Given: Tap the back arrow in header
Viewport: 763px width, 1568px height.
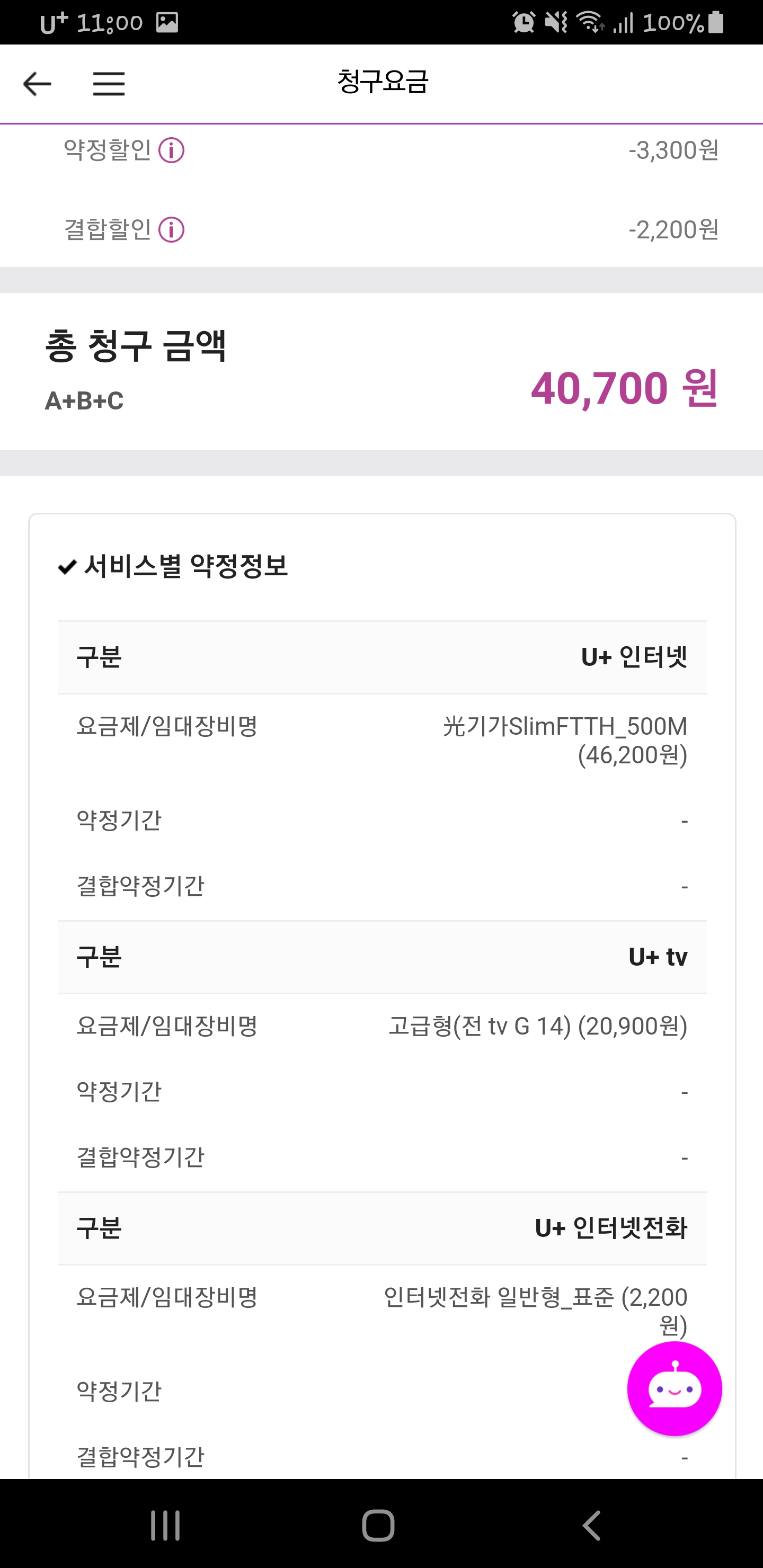Looking at the screenshot, I should click(x=37, y=83).
